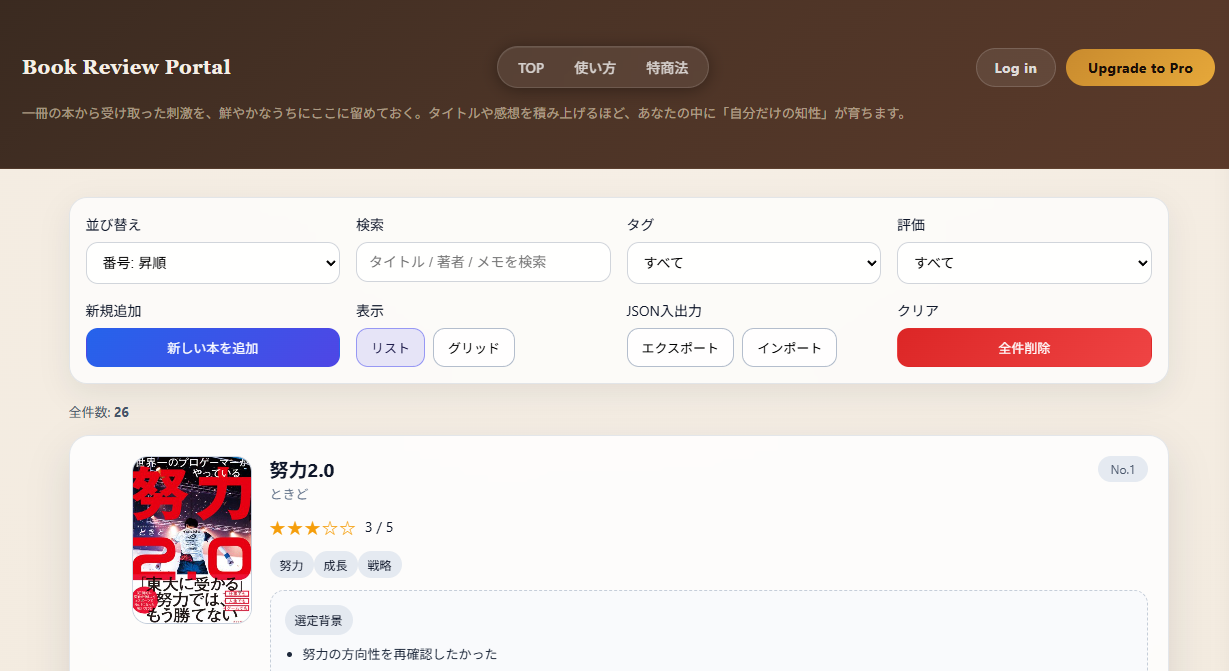Viewport: 1229px width, 671px height.
Task: Click the 新しい本を追加 button
Action: pos(213,348)
